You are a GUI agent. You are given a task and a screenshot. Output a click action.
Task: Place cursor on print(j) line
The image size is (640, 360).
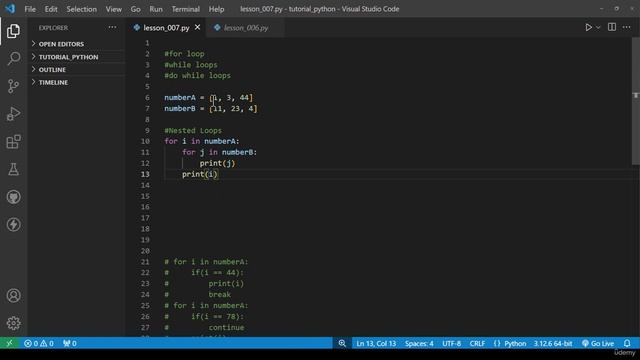click(x=218, y=163)
